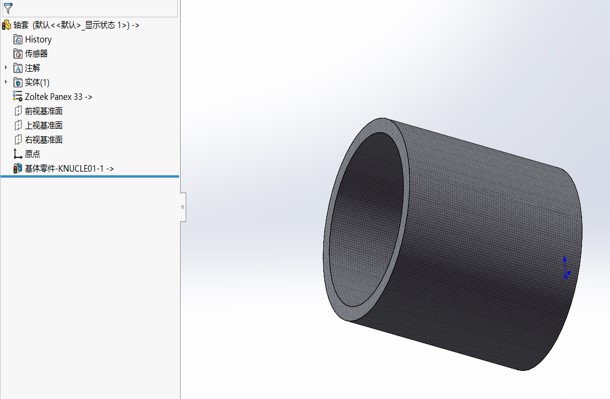Collapse the feature tree panel handle

pyautogui.click(x=183, y=207)
